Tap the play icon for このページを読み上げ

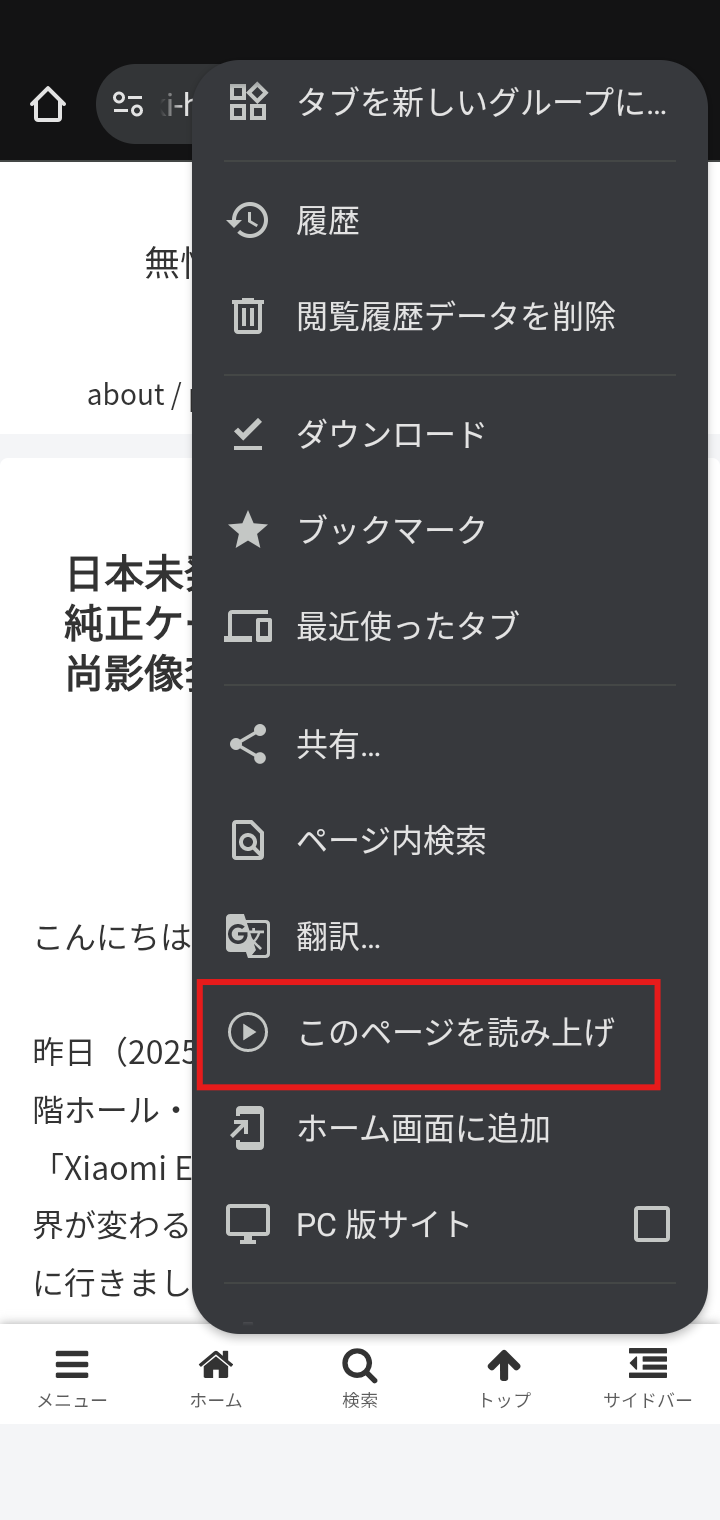[x=248, y=1032]
